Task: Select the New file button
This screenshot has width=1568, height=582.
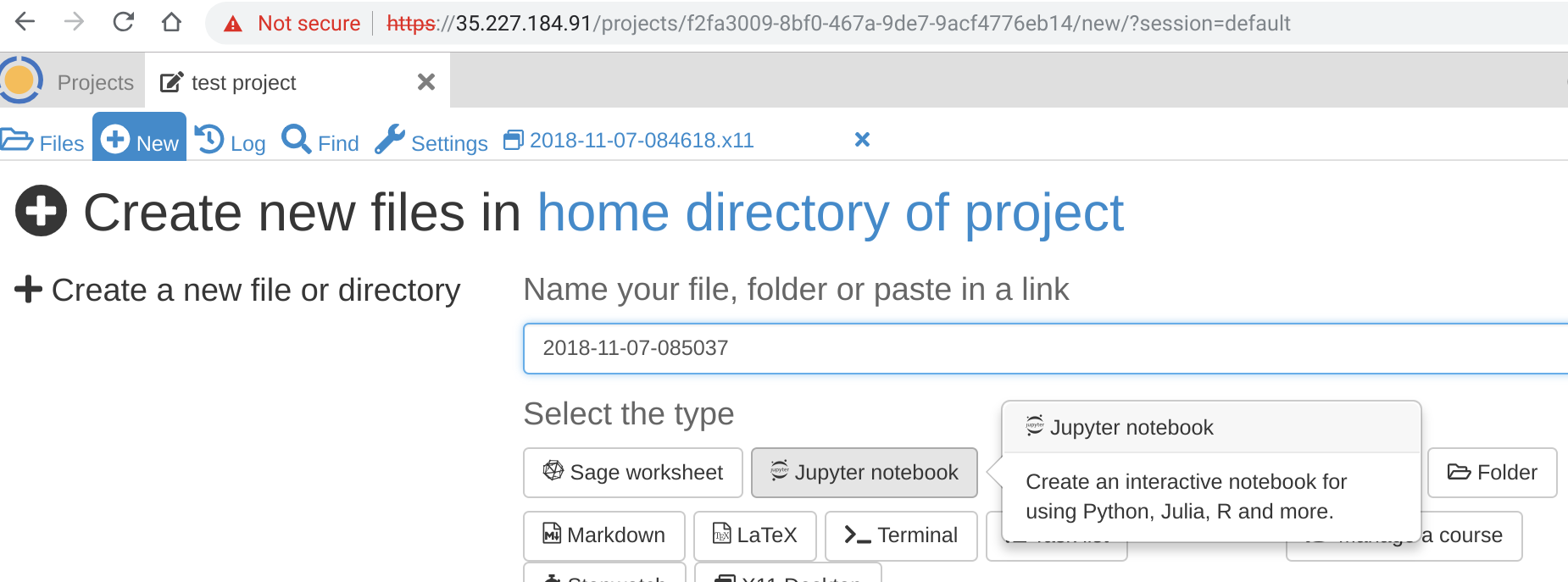Action: 140,141
